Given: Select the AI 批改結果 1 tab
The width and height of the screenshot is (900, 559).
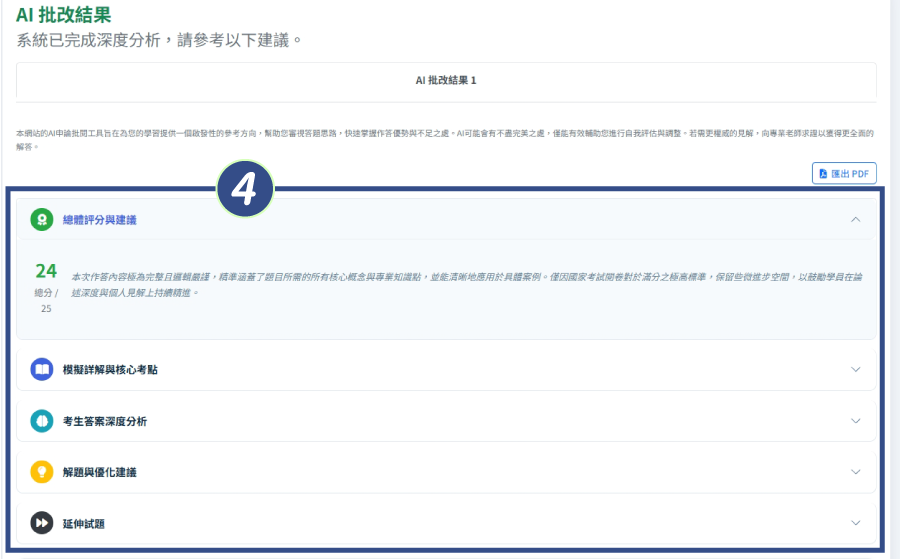Looking at the screenshot, I should (x=446, y=80).
